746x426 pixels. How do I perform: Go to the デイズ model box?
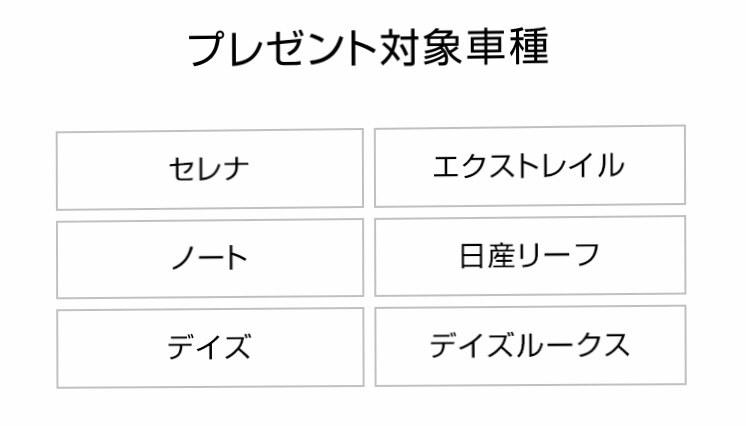[x=210, y=348]
